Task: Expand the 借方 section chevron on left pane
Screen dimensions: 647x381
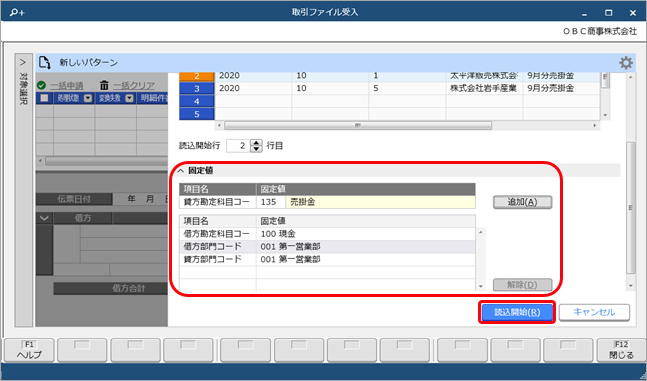Action: coord(44,218)
